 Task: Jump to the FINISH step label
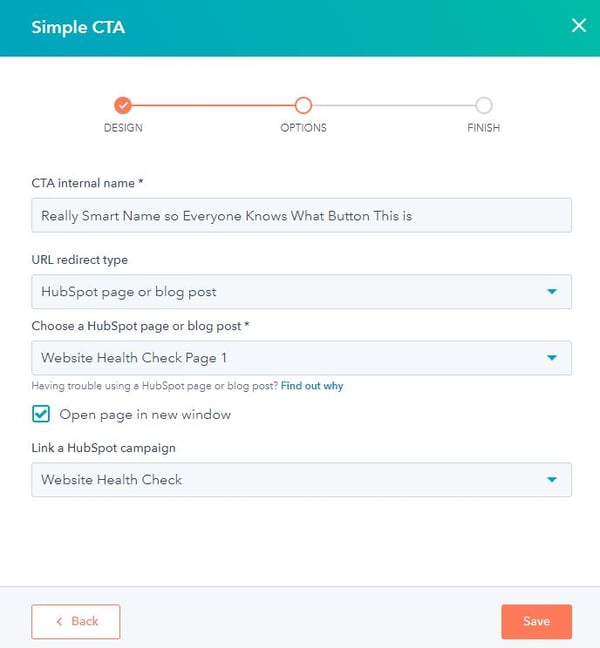pos(483,128)
